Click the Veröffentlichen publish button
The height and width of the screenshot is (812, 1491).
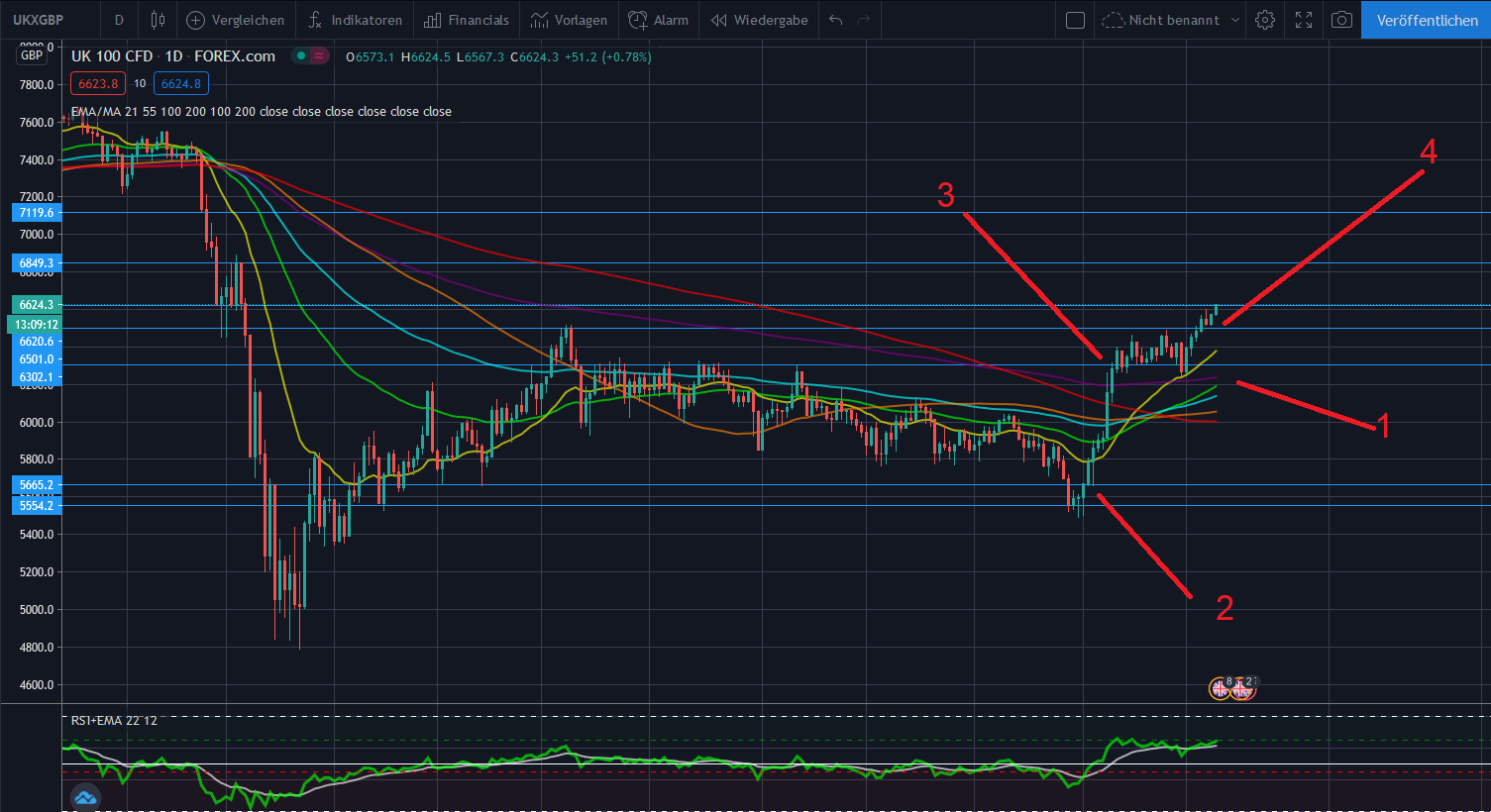(x=1427, y=20)
